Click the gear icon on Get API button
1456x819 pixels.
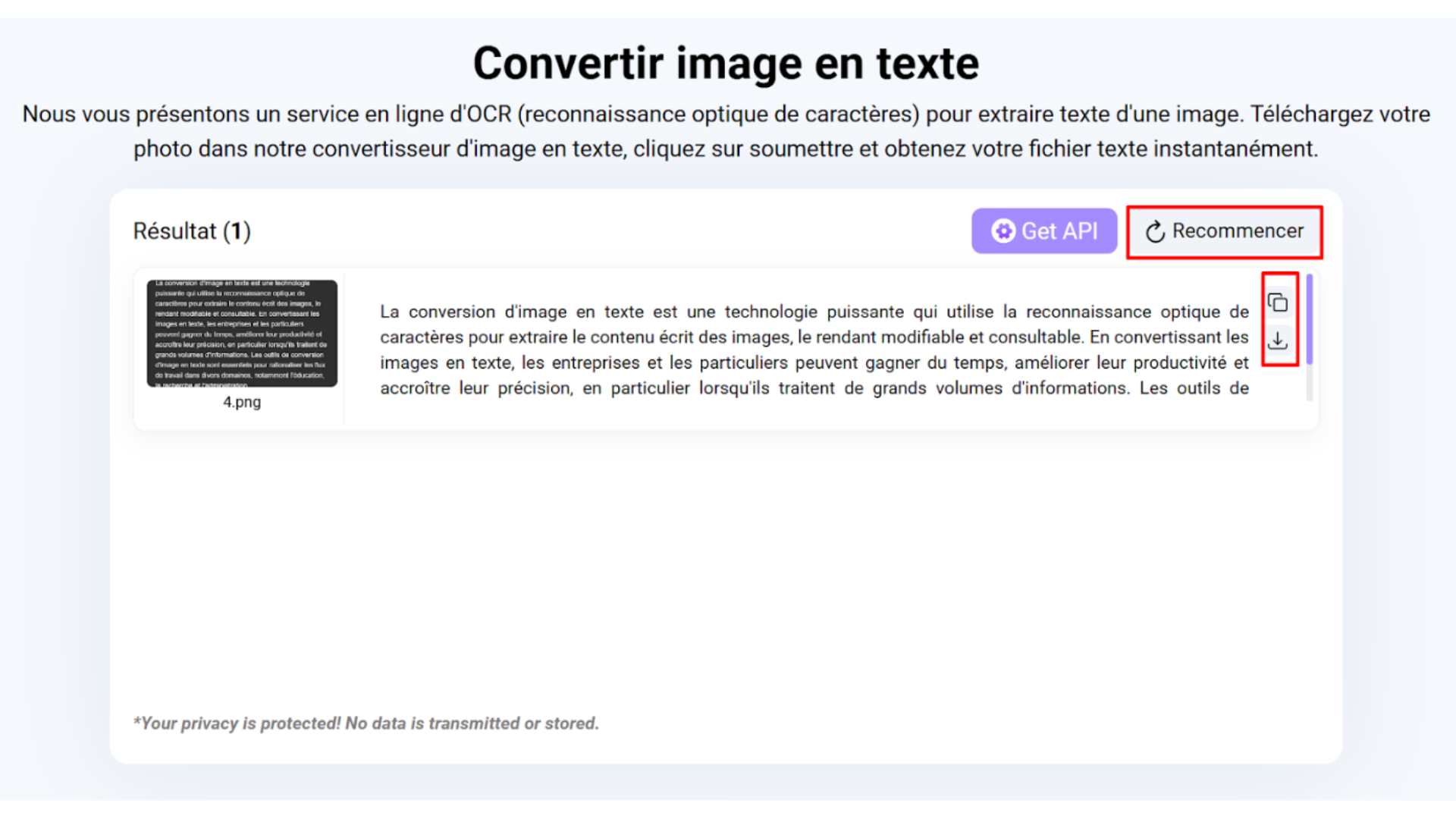(x=1004, y=231)
